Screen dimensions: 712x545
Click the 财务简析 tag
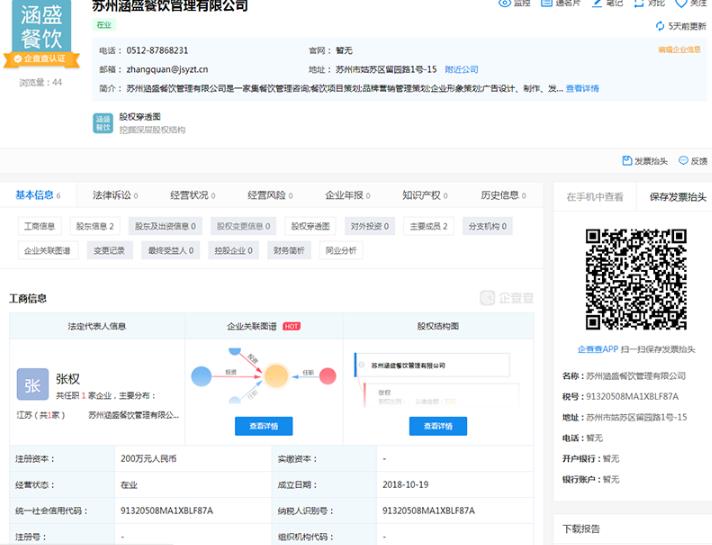[289, 251]
